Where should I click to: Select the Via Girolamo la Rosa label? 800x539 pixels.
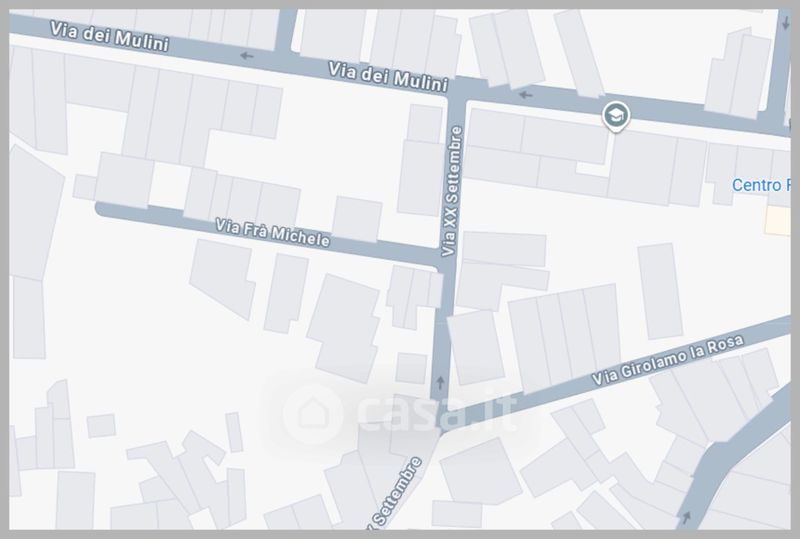pyautogui.click(x=667, y=360)
